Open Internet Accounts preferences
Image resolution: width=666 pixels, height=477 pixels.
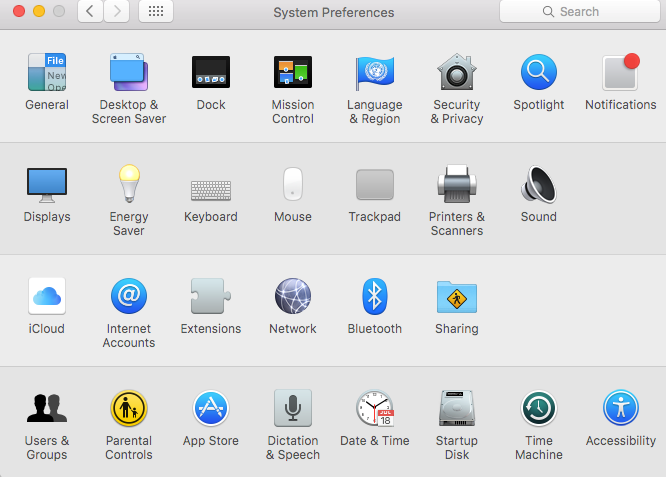tap(129, 296)
